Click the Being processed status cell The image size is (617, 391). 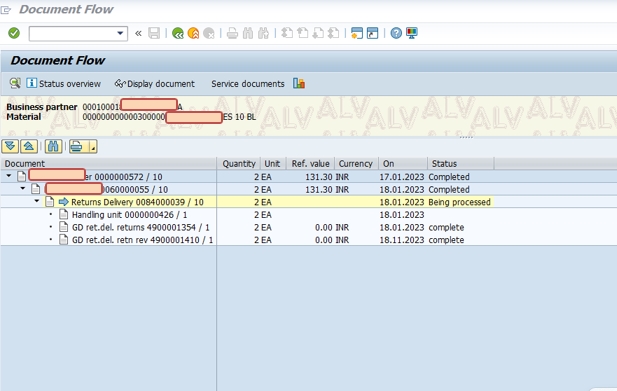tap(459, 202)
